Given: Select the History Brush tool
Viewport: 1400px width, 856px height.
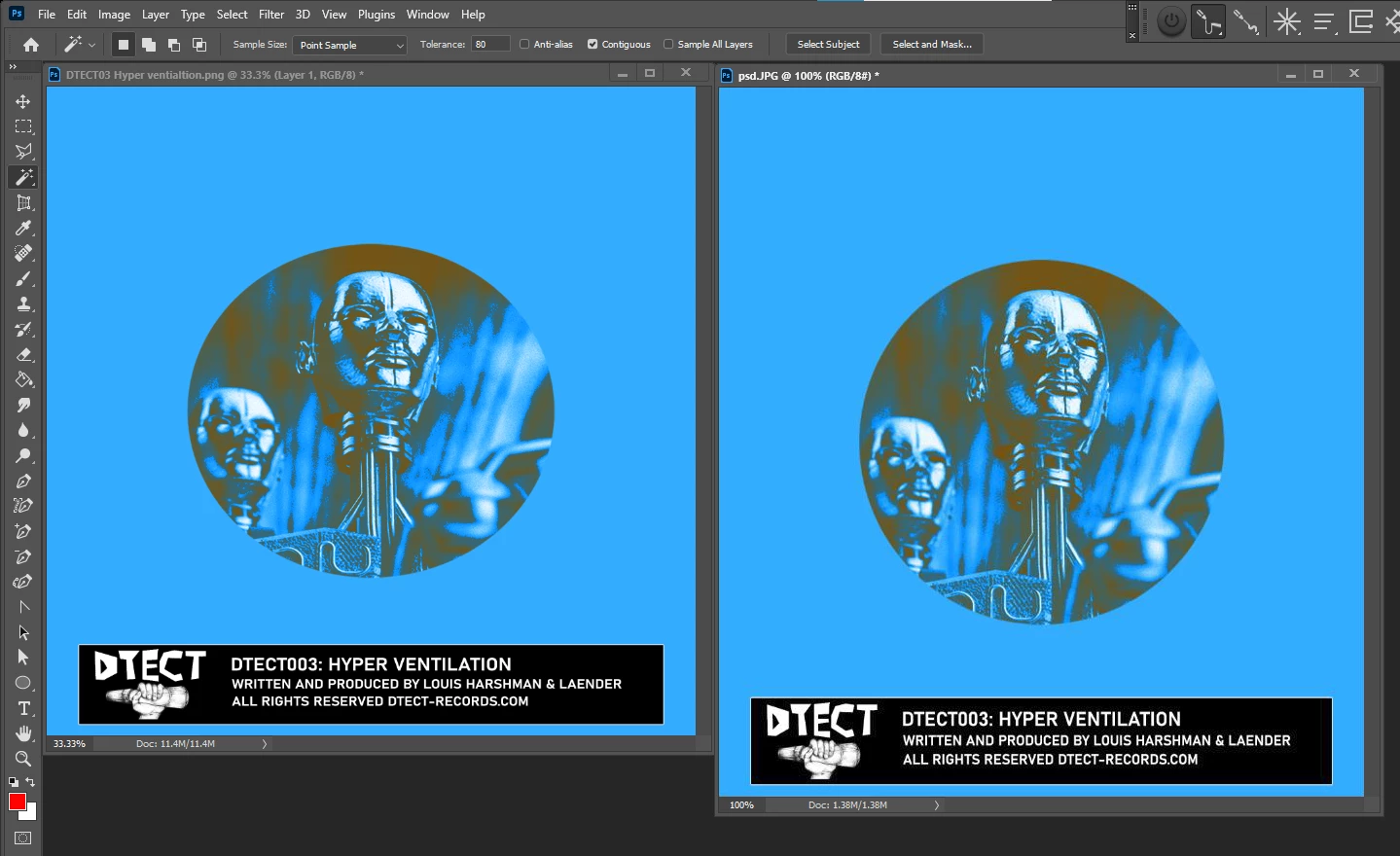Looking at the screenshot, I should click(x=23, y=329).
